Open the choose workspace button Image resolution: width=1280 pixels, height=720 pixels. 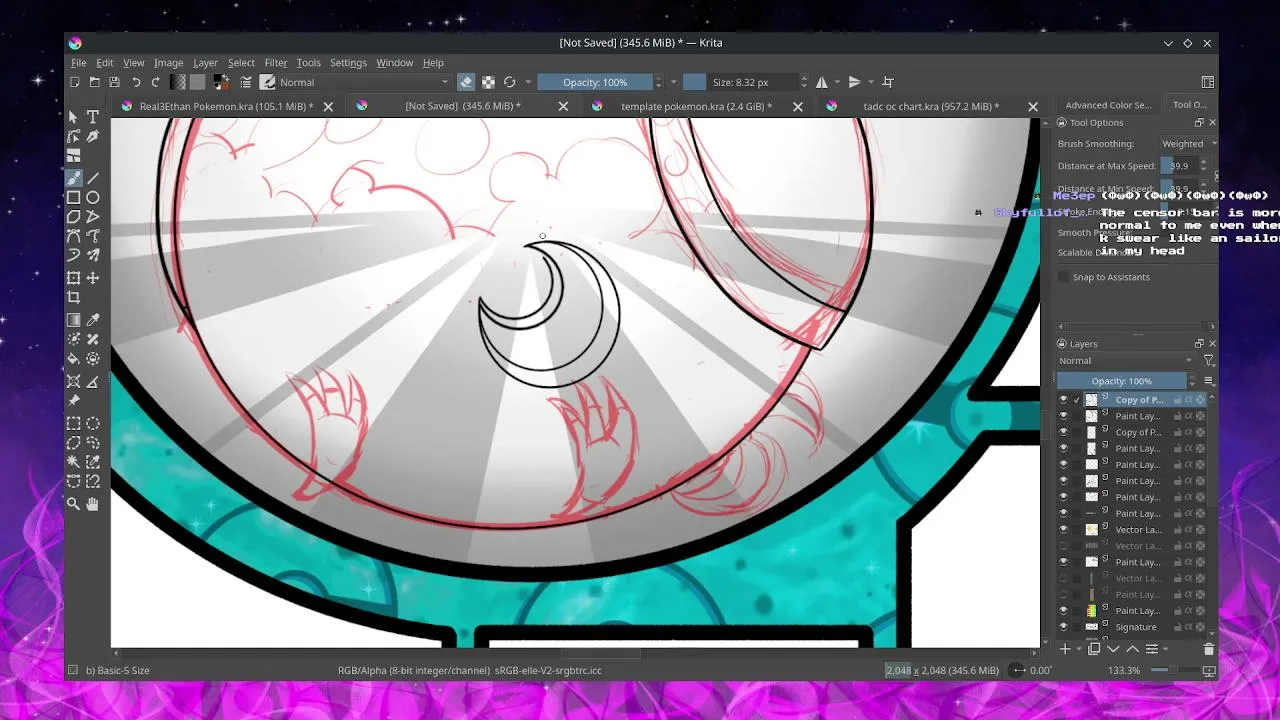pos(1208,82)
